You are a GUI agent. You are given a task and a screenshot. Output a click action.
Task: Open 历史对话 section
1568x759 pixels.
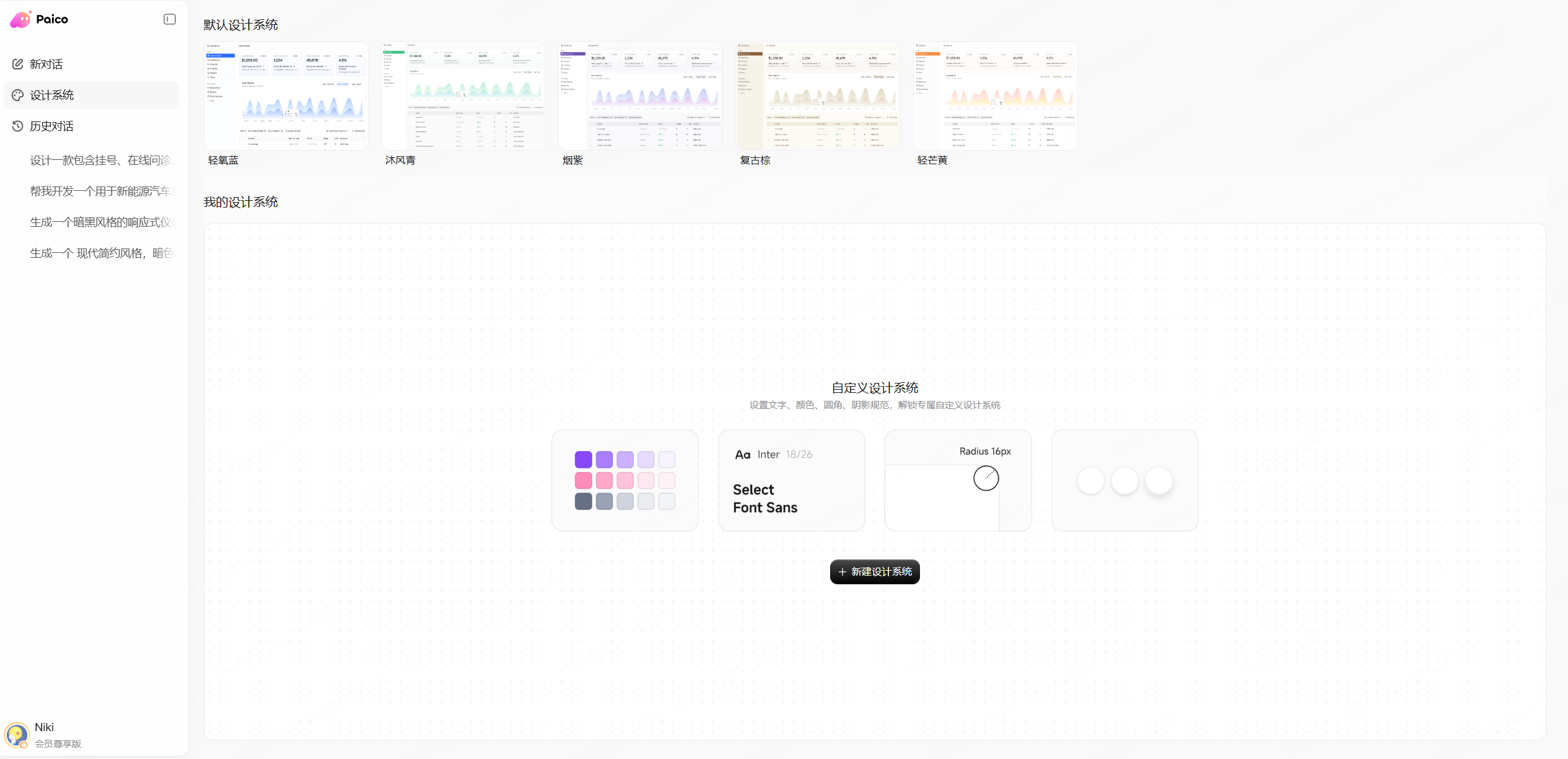[x=92, y=126]
